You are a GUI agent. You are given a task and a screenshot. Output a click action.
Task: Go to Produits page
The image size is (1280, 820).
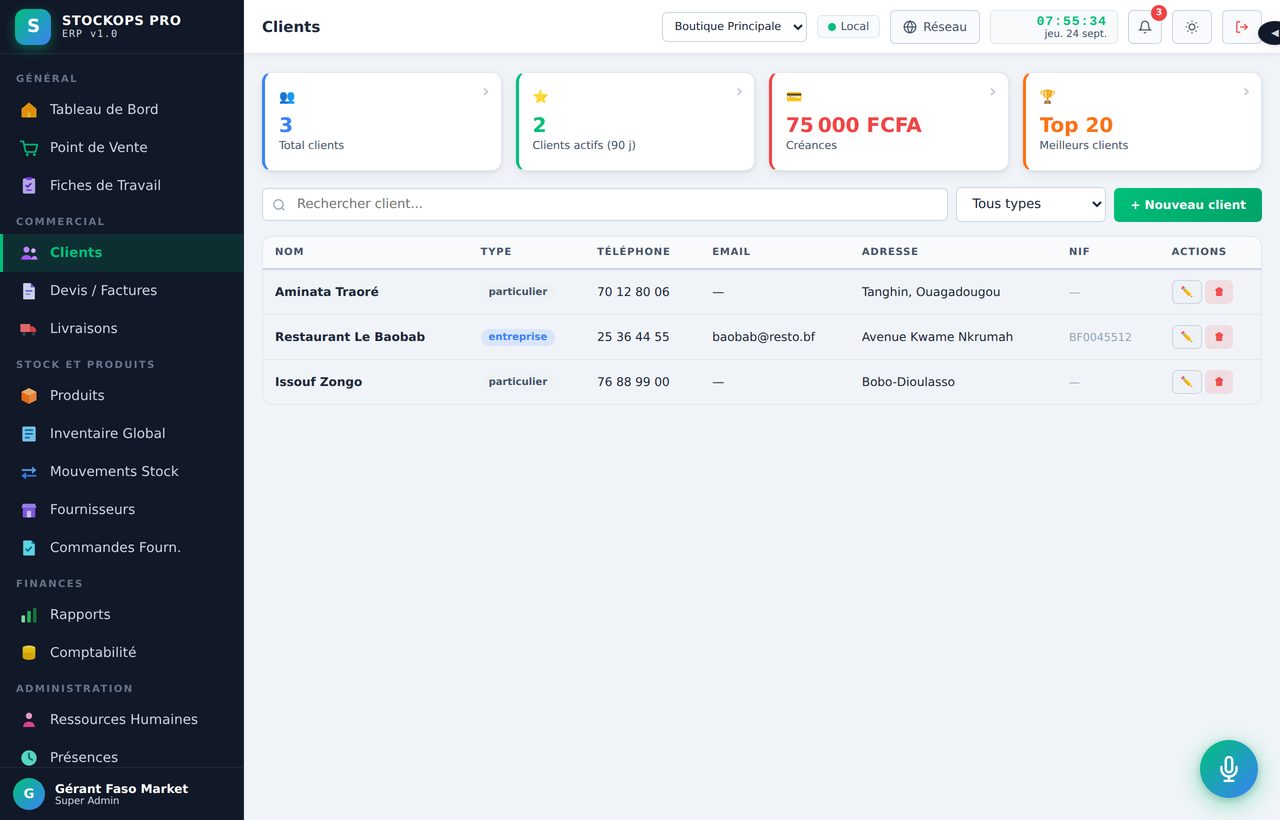(121, 395)
